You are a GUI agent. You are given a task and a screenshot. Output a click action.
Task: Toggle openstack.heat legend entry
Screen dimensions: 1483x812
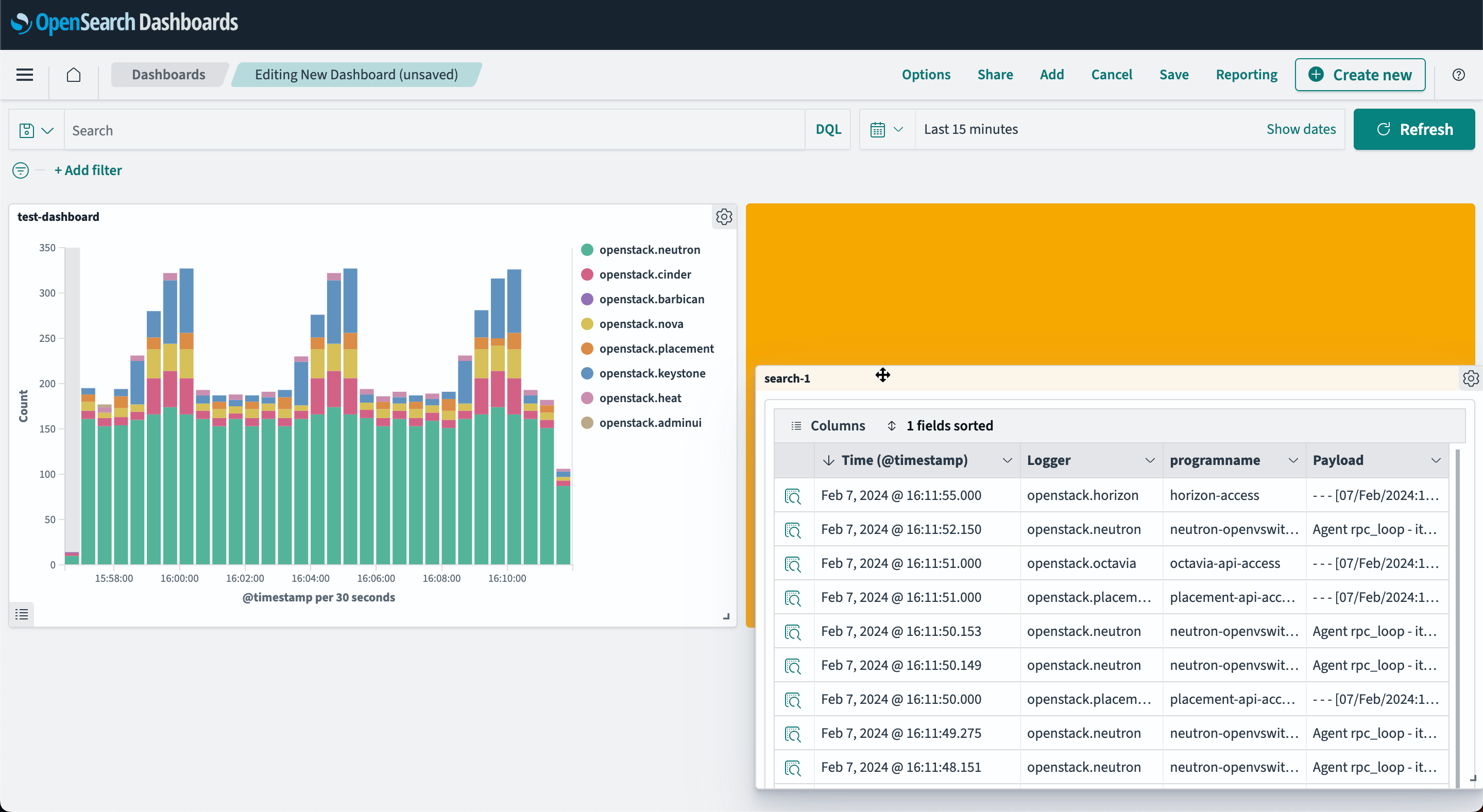tap(640, 398)
